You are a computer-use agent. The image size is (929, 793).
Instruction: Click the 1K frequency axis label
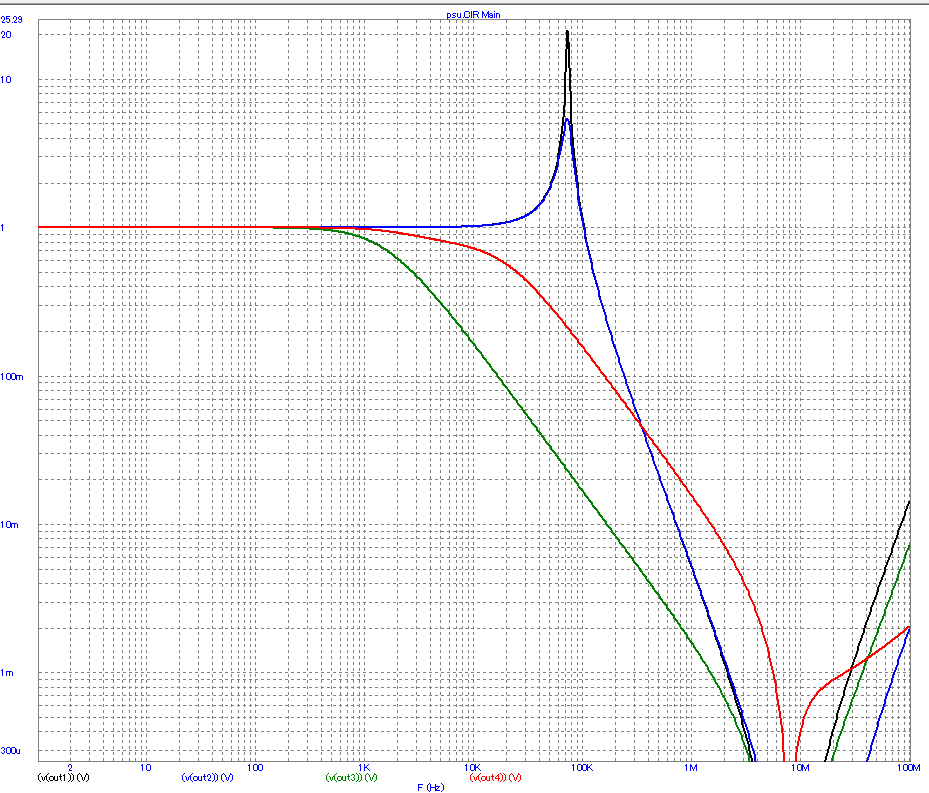pyautogui.click(x=364, y=768)
